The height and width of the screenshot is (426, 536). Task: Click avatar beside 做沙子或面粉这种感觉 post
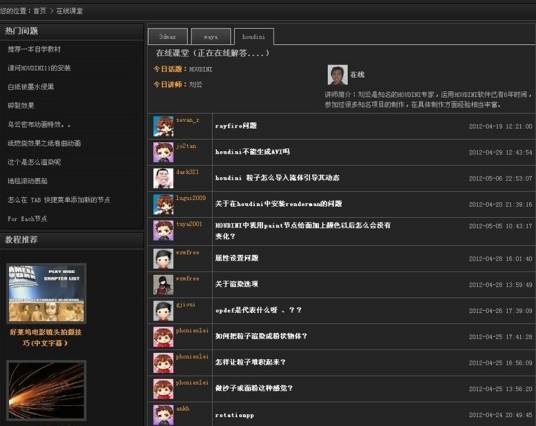pos(163,389)
